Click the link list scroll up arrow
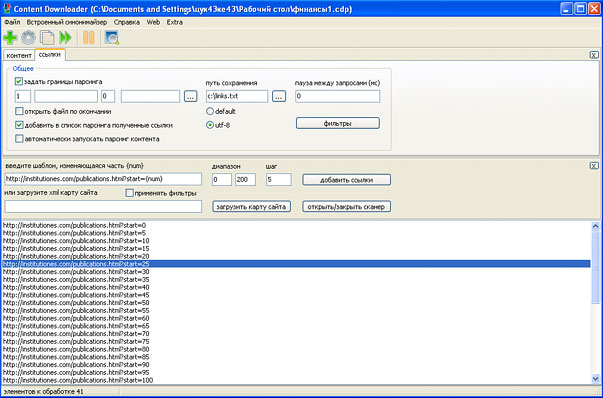 [x=595, y=226]
